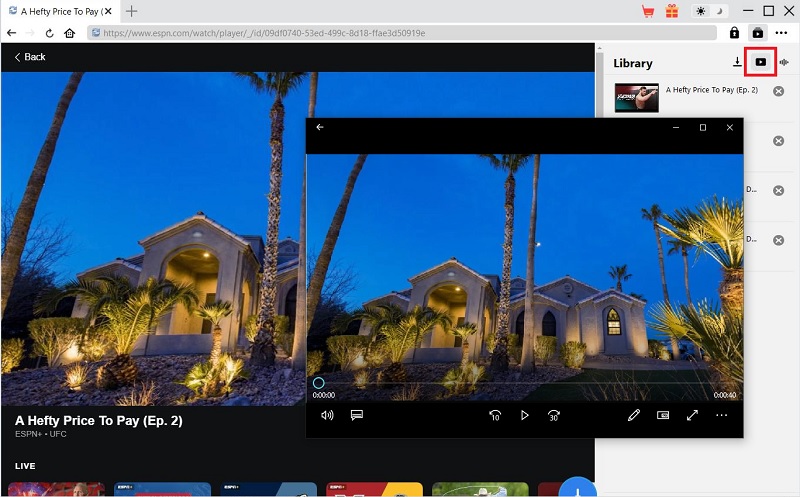
Task: Open the subtitles menu in the player
Action: 357,415
